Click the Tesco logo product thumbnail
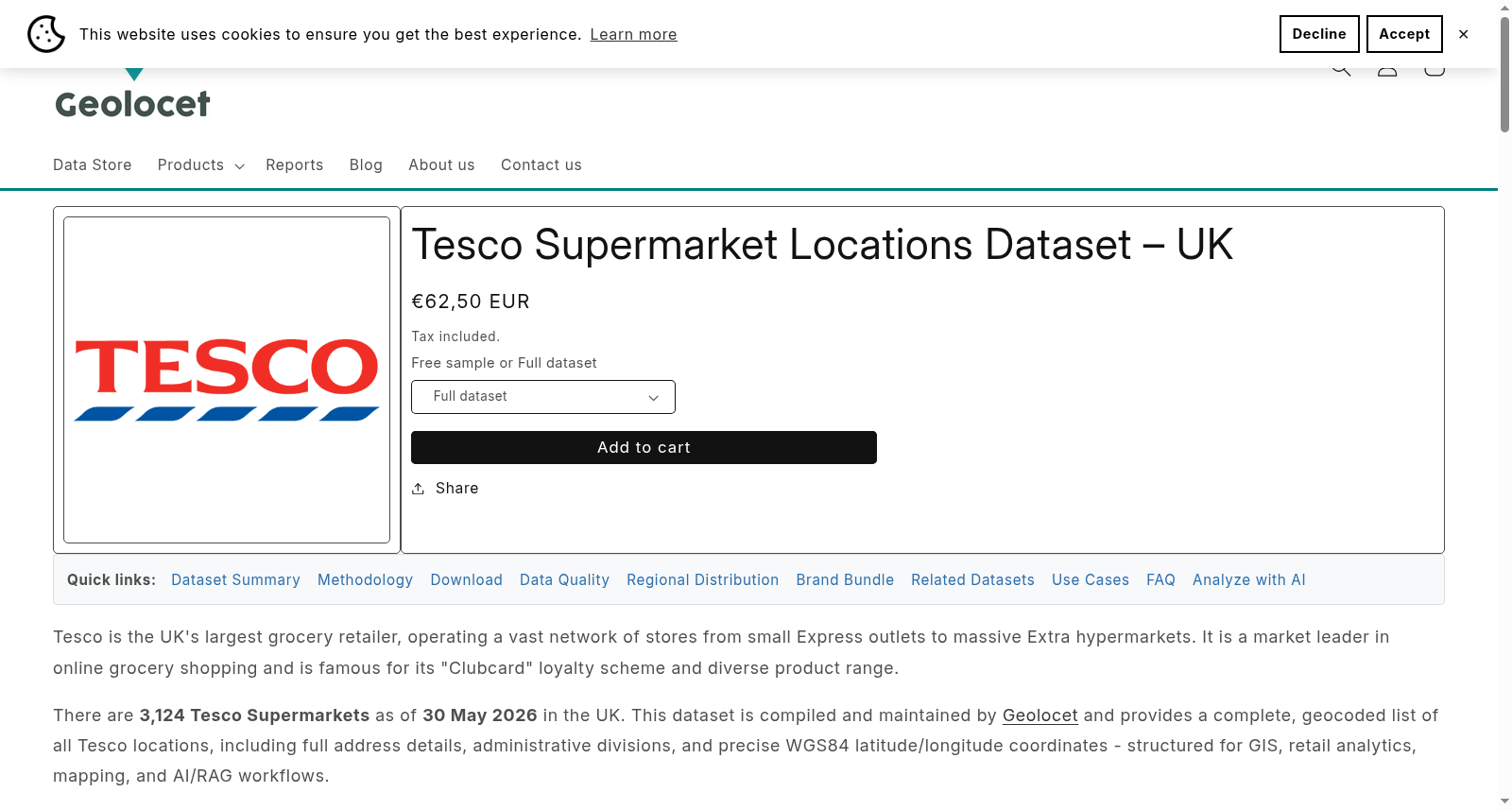This screenshot has height=810, width=1512. pos(227,380)
